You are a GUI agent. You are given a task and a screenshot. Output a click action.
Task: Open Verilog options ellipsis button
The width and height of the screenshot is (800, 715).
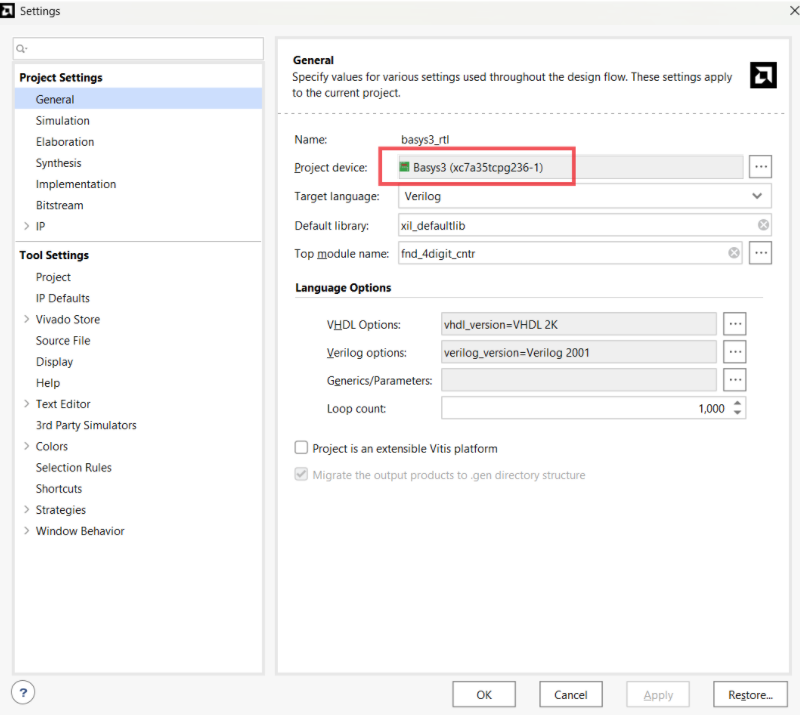click(735, 352)
